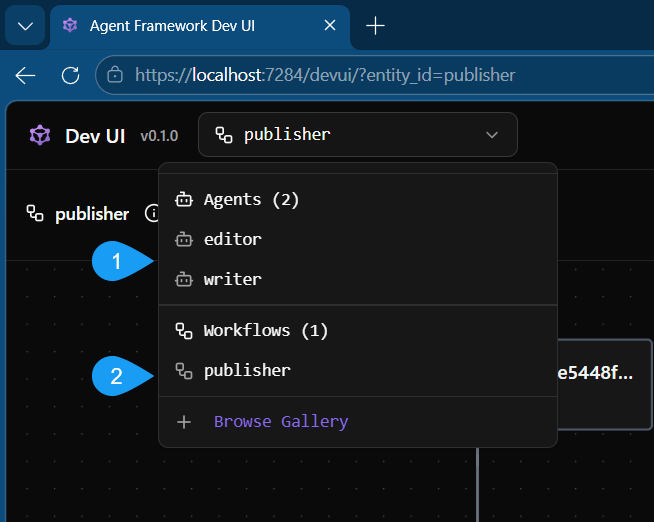The image size is (654, 522).
Task: Select the workflow node labeled e5448f...
Action: click(x=605, y=384)
